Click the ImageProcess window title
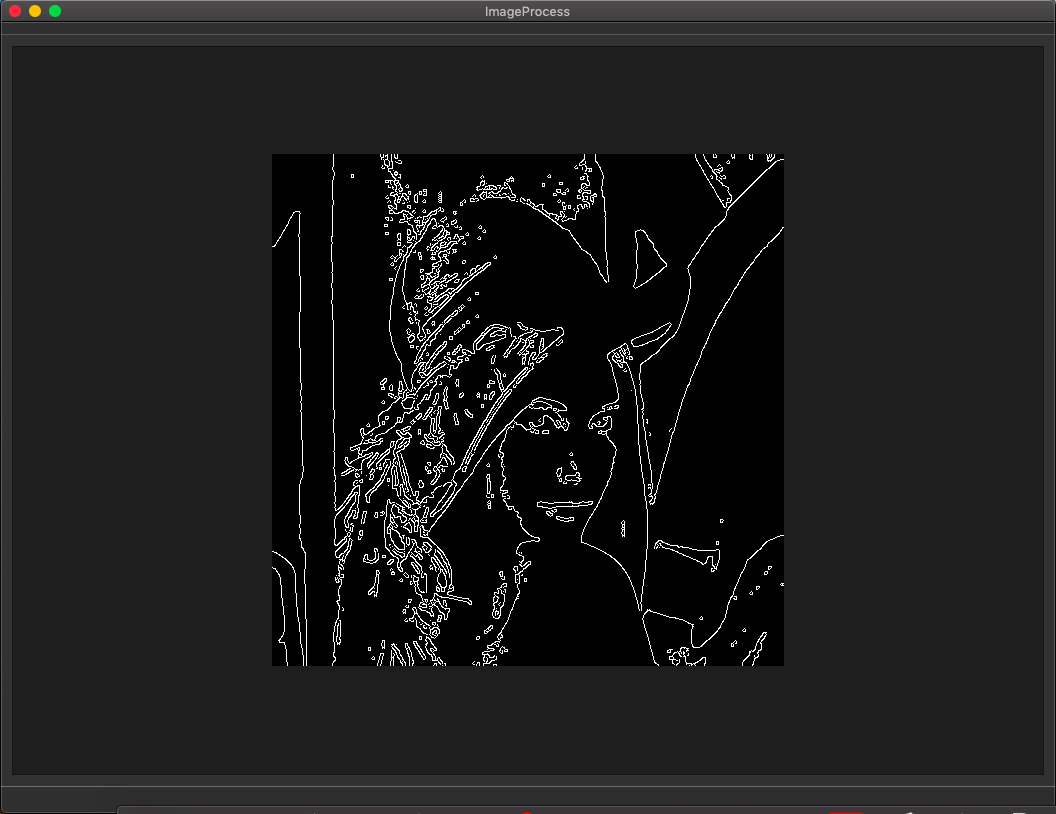 point(527,11)
